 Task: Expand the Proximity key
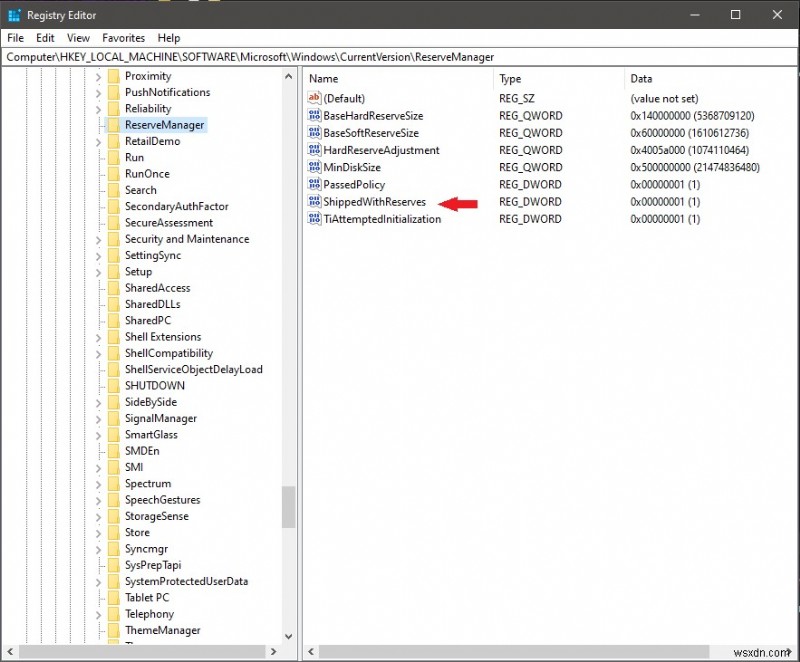pos(96,75)
